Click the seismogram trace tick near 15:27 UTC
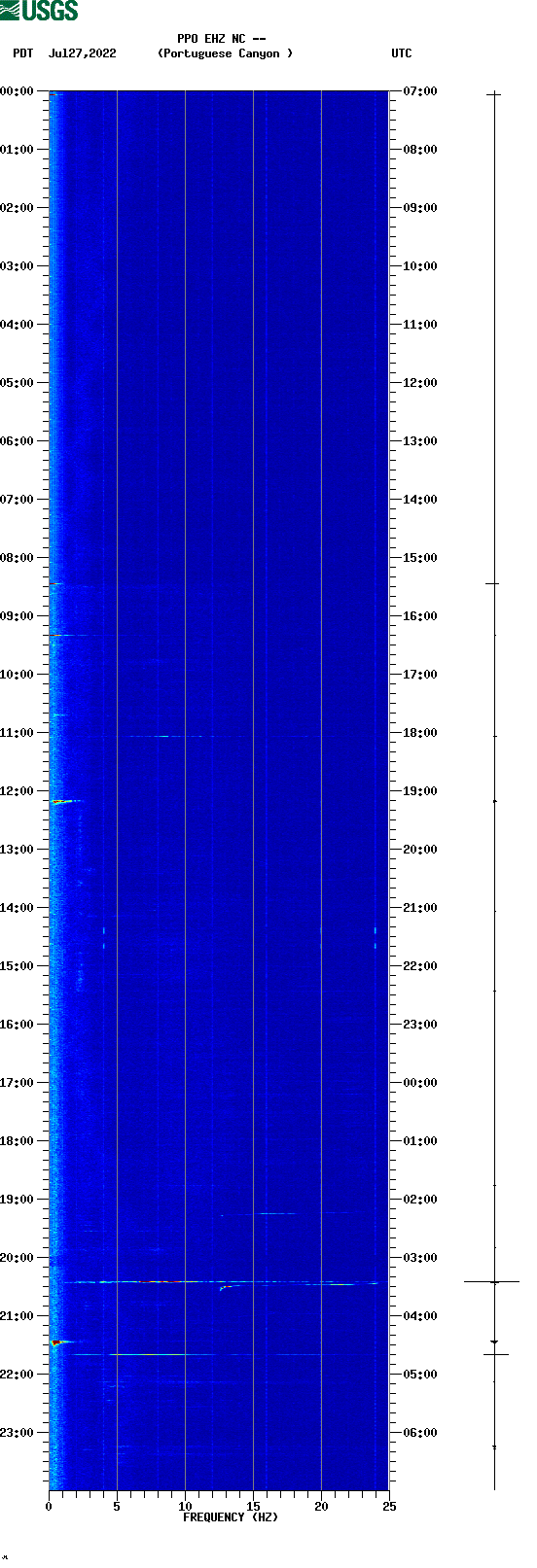Screen dimensions: 537x1568 click(x=492, y=584)
